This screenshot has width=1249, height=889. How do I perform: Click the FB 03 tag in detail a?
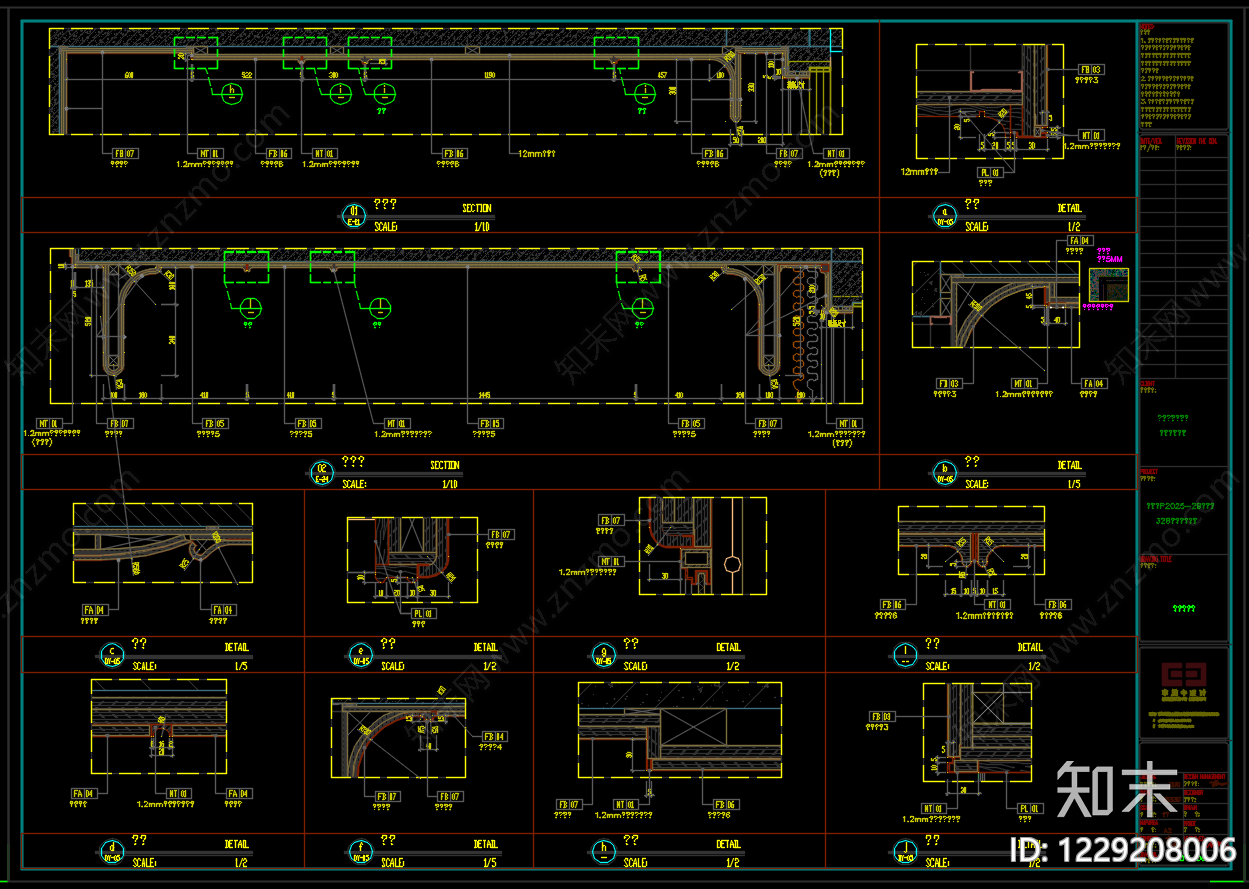1089,71
